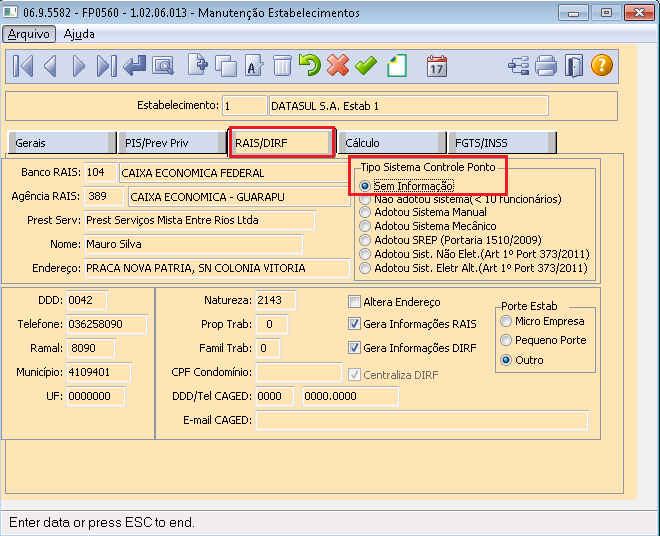
Task: Switch to the Cálculo tab
Action: point(392,143)
